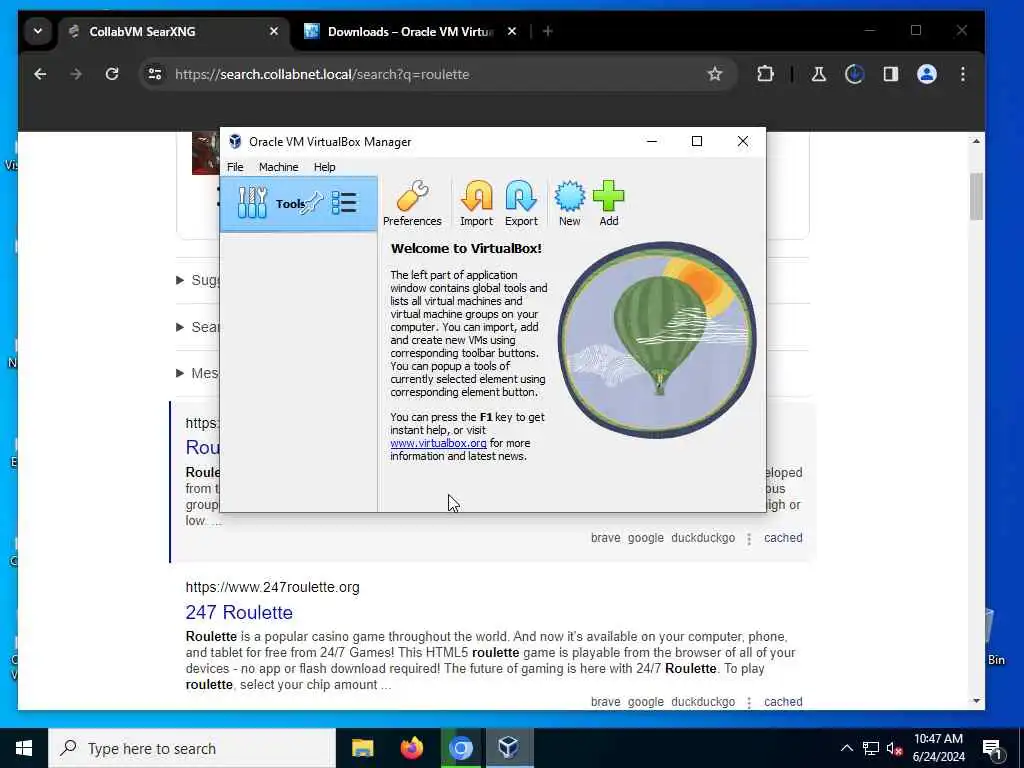Toggle Chrome side panel

[891, 74]
